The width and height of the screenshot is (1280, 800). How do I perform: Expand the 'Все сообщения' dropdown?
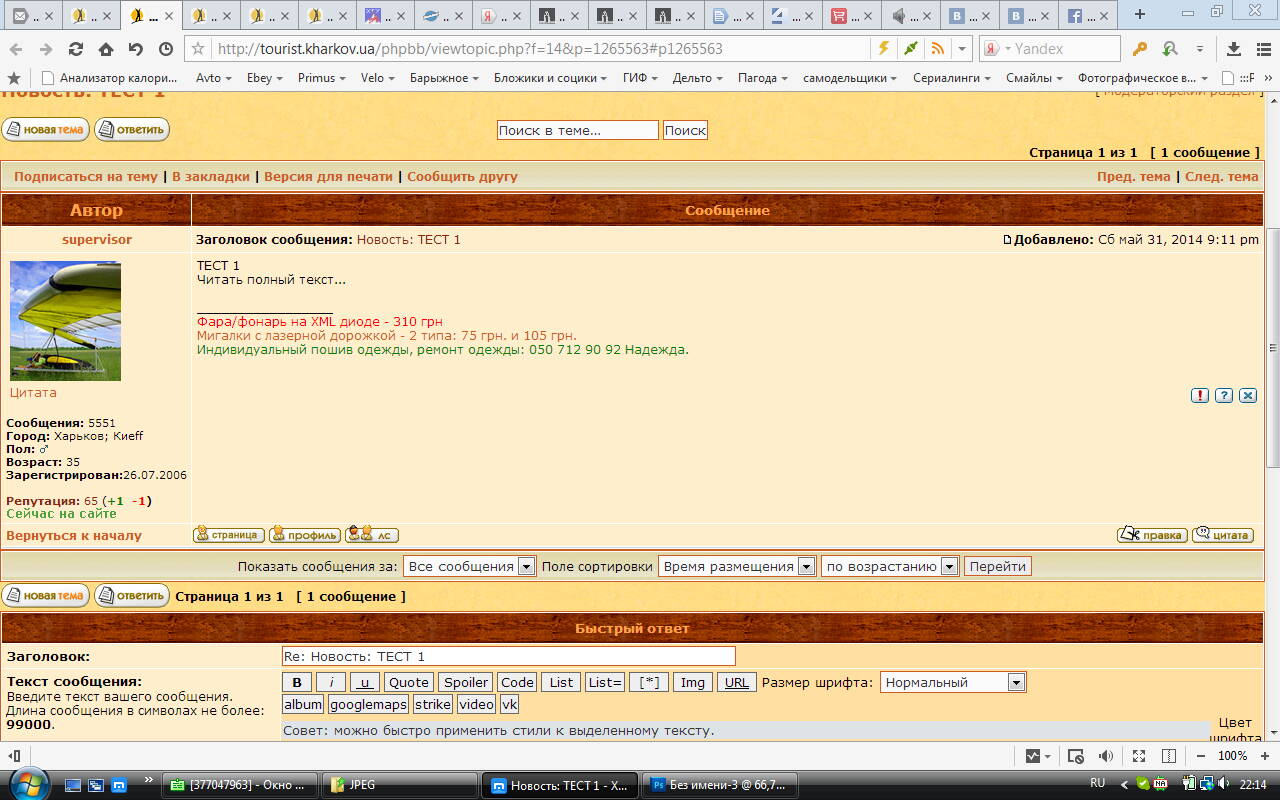click(x=526, y=566)
